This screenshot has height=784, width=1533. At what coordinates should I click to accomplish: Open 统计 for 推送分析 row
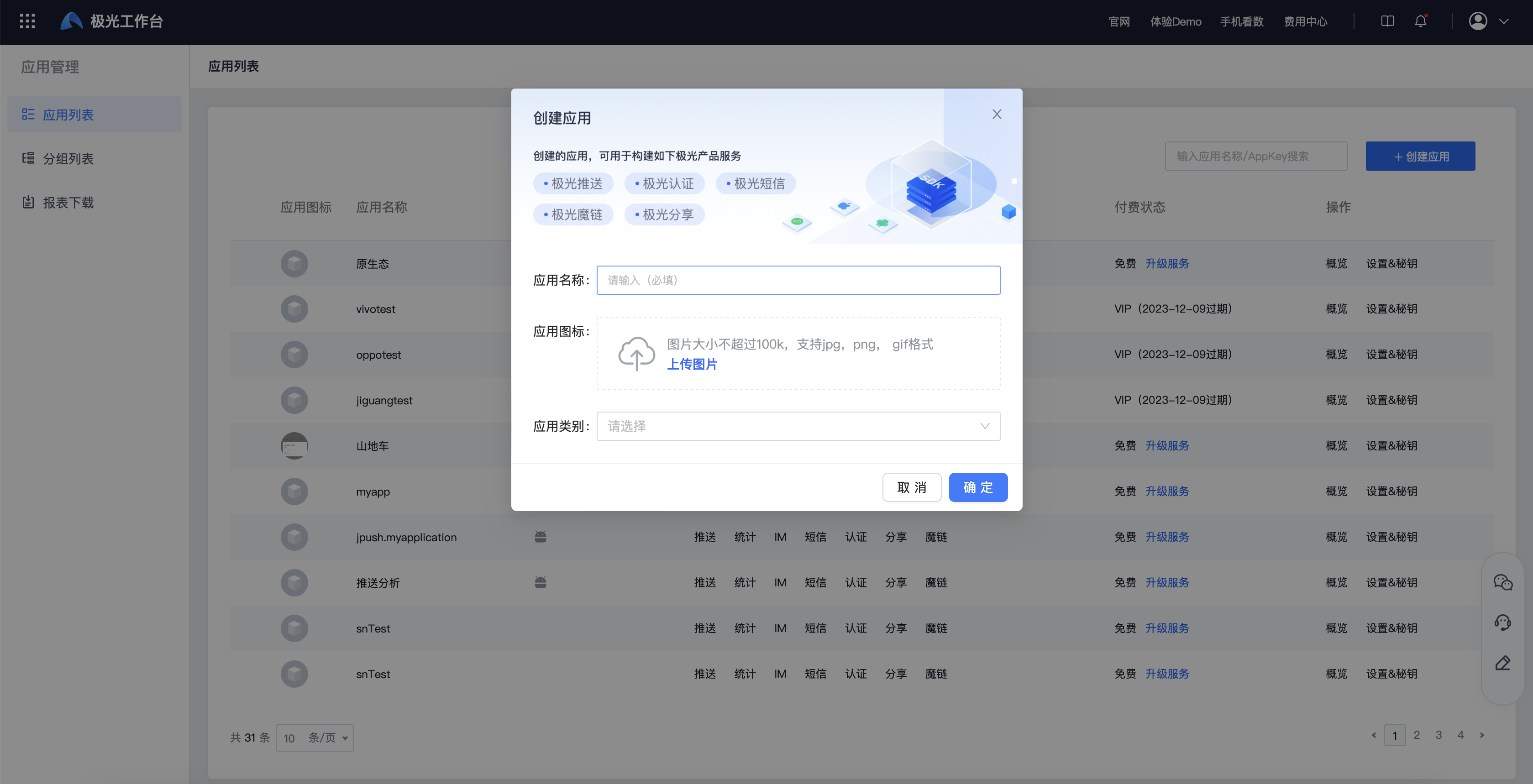tap(745, 583)
